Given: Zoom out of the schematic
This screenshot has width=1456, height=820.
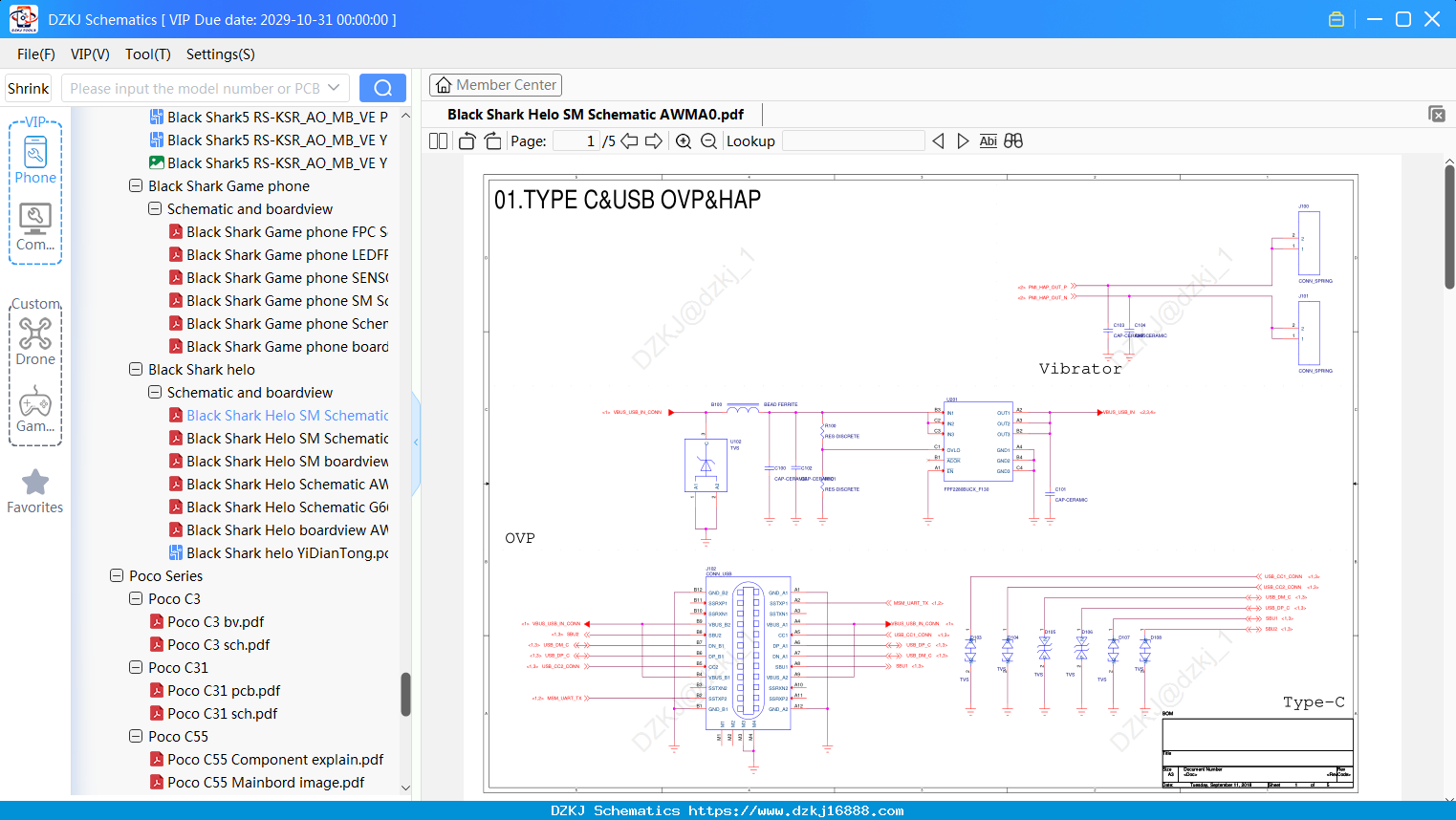Looking at the screenshot, I should (x=708, y=141).
